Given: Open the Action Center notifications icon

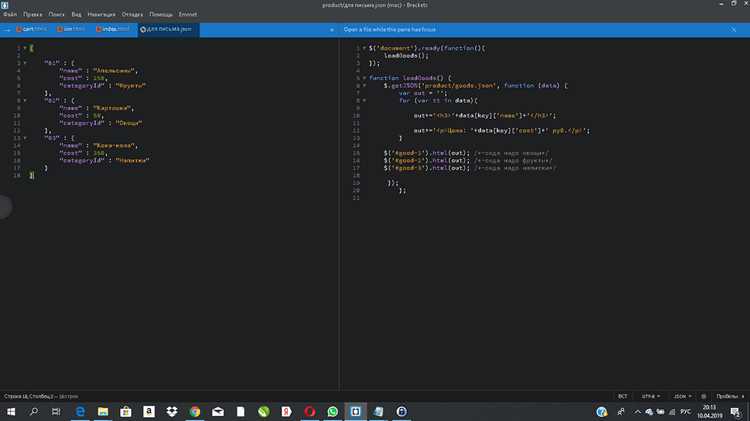Looking at the screenshot, I should coord(736,411).
